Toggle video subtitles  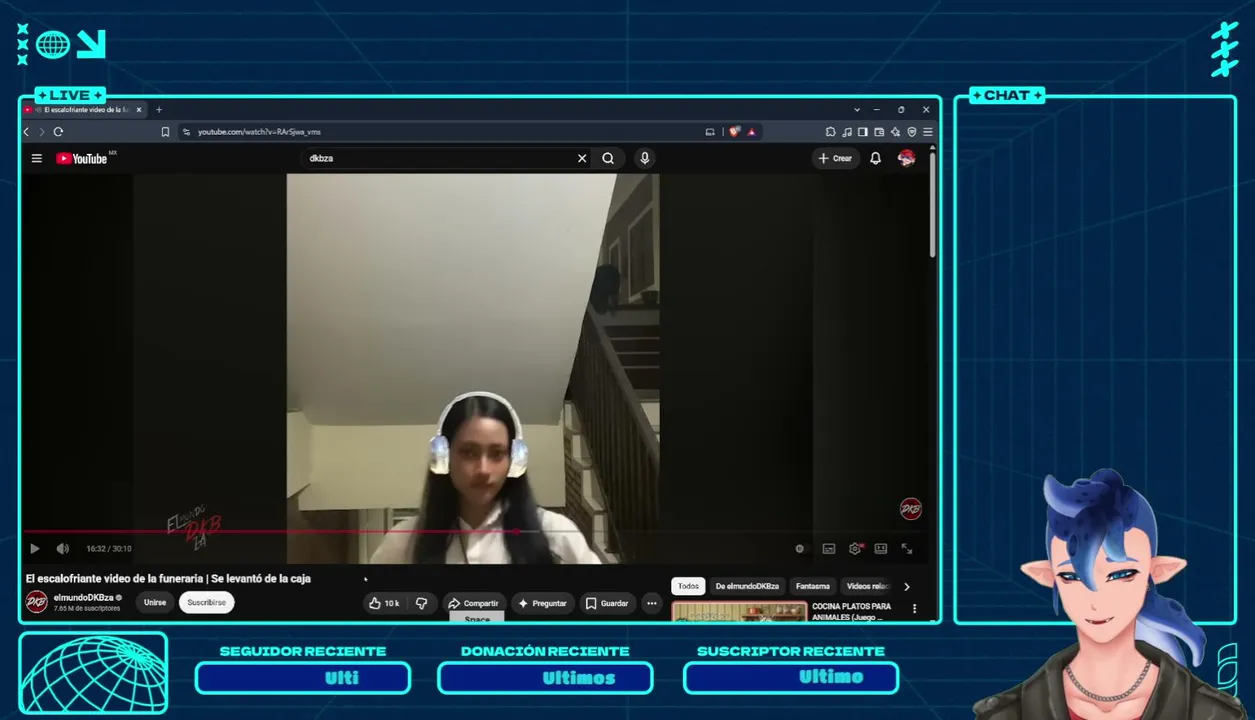pos(829,548)
